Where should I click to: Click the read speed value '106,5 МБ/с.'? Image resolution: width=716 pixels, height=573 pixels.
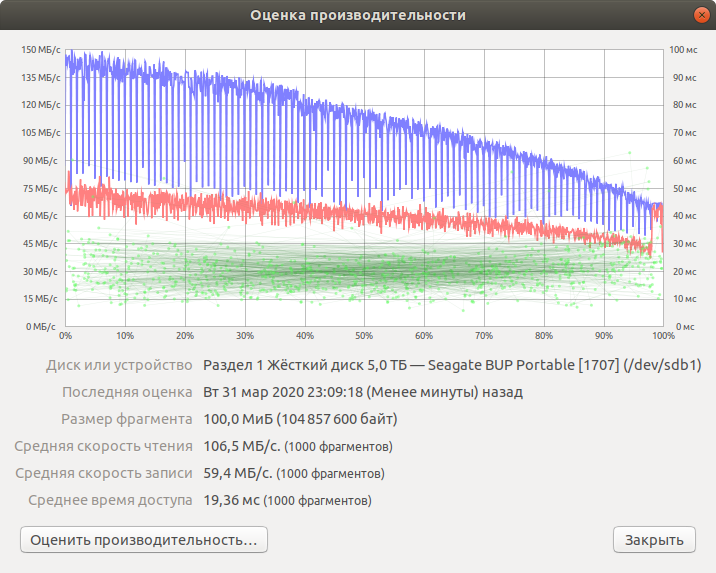click(x=242, y=446)
